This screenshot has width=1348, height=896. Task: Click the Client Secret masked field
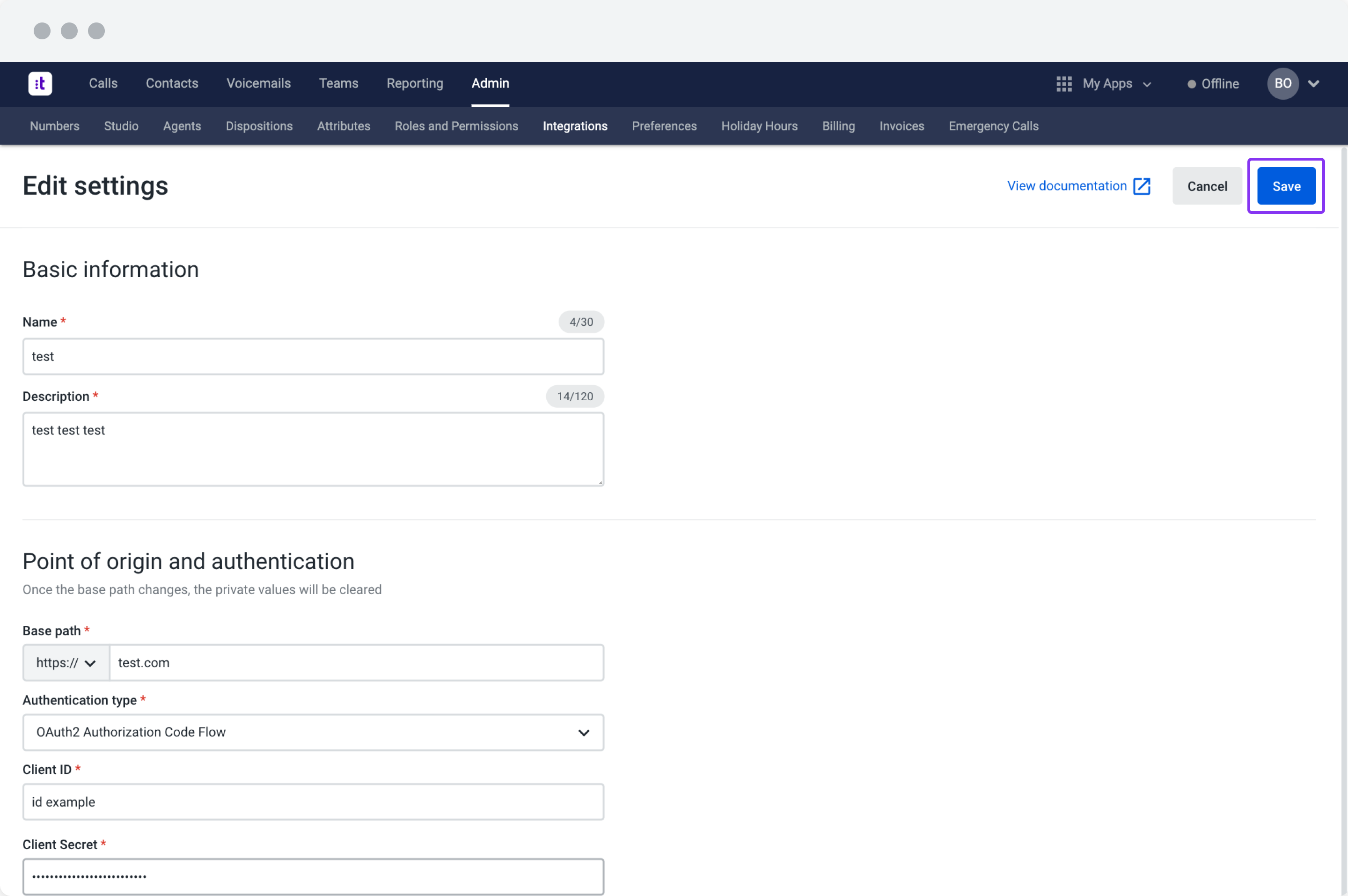tap(313, 876)
